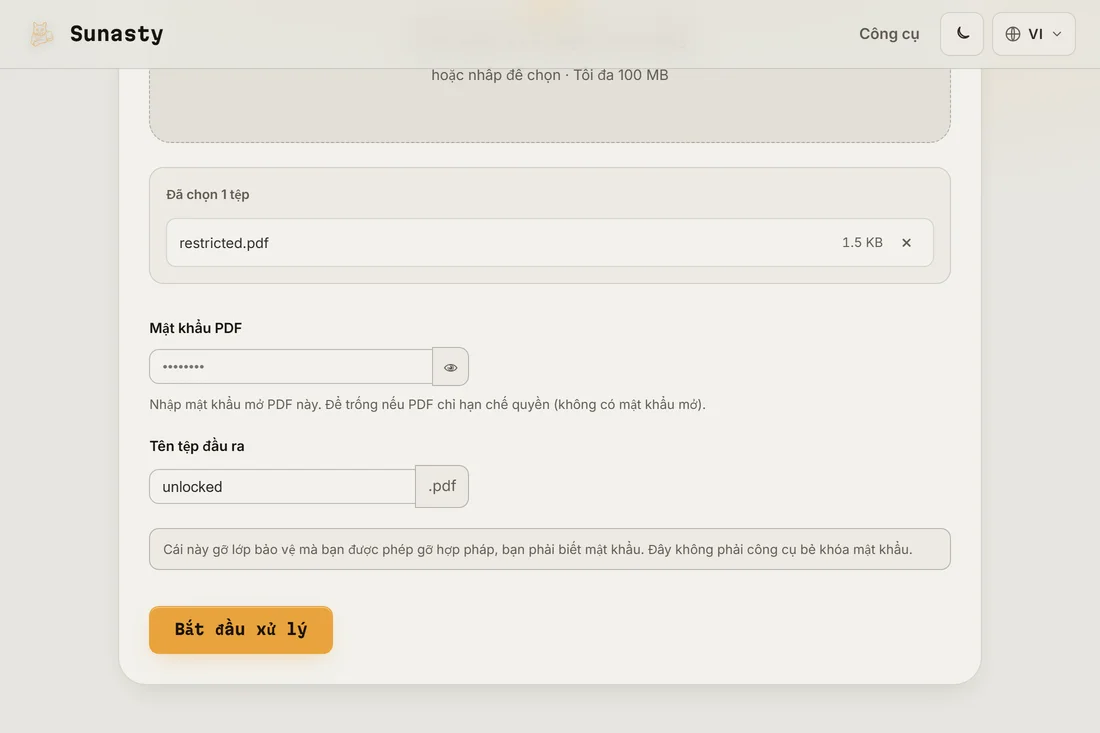
Task: Click the Bắt đầu xử lý button
Action: click(x=241, y=629)
